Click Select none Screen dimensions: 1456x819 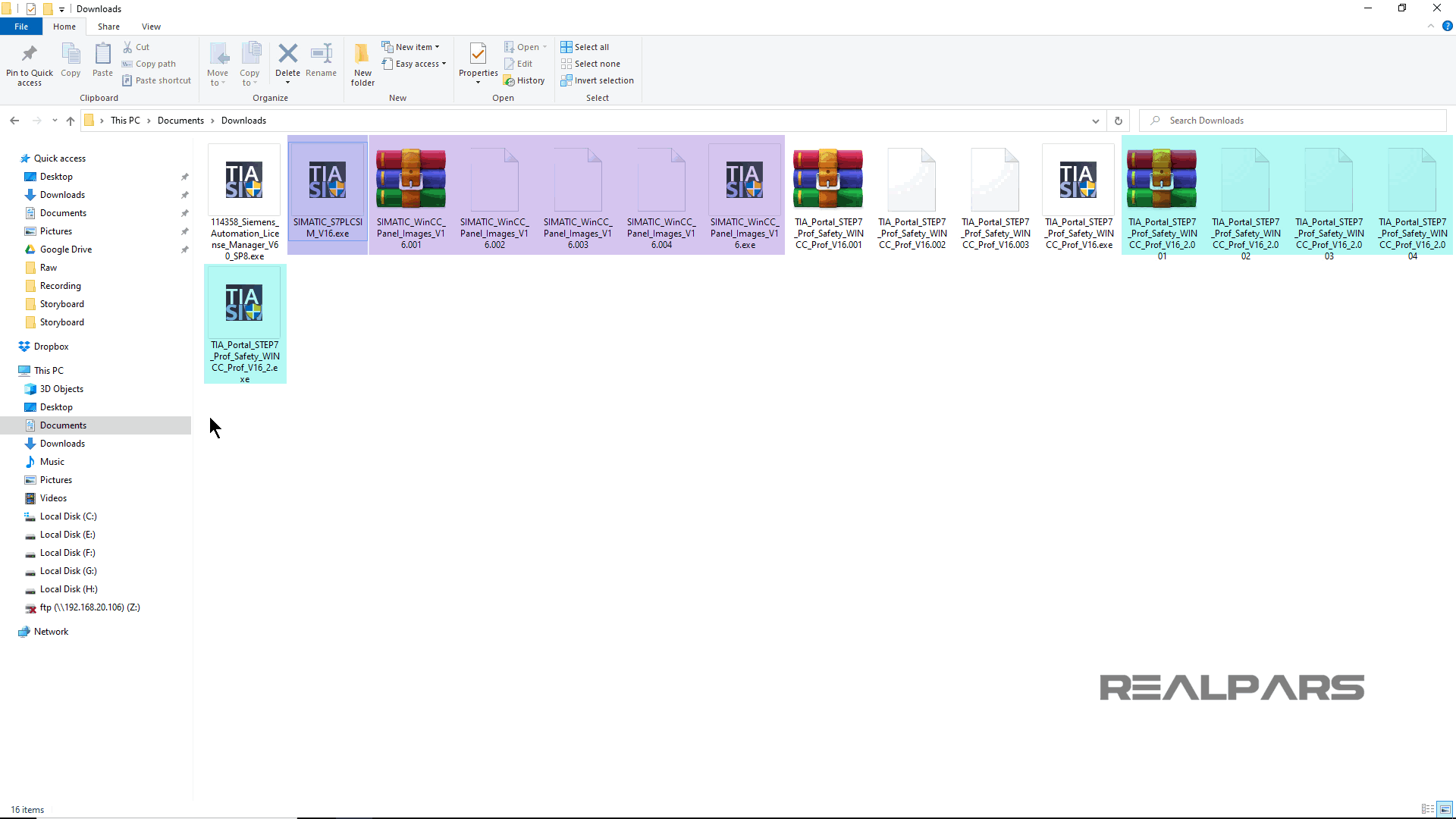tap(590, 64)
